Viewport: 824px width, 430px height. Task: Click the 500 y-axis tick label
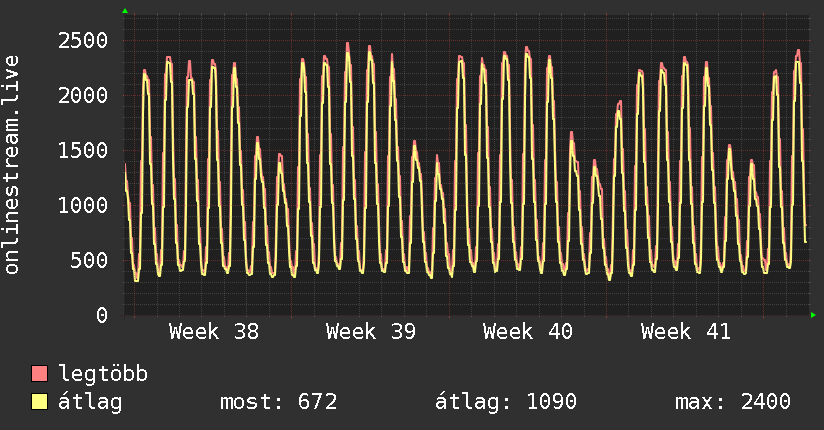[x=89, y=261]
